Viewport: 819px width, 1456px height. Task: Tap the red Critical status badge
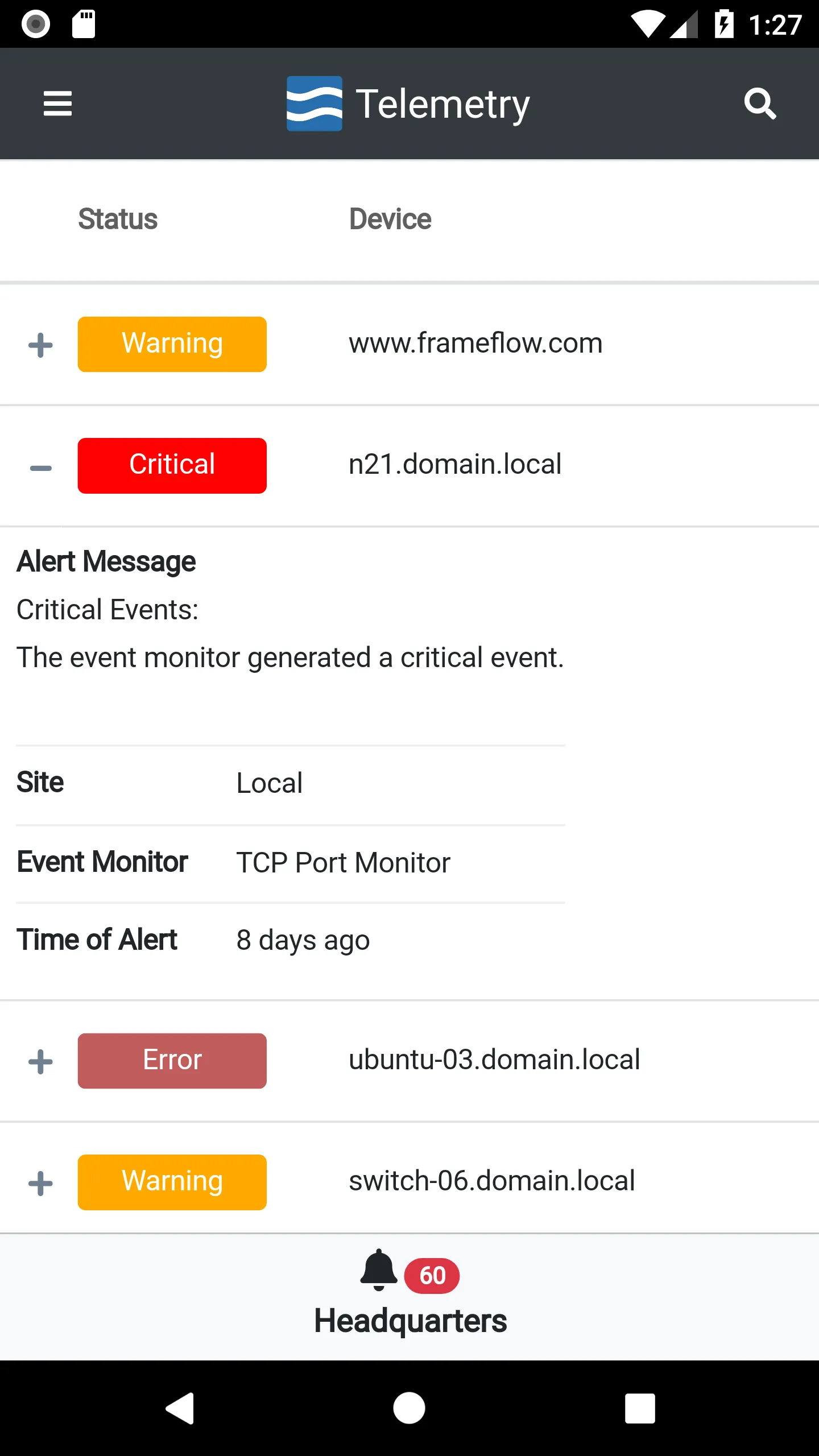pos(172,465)
